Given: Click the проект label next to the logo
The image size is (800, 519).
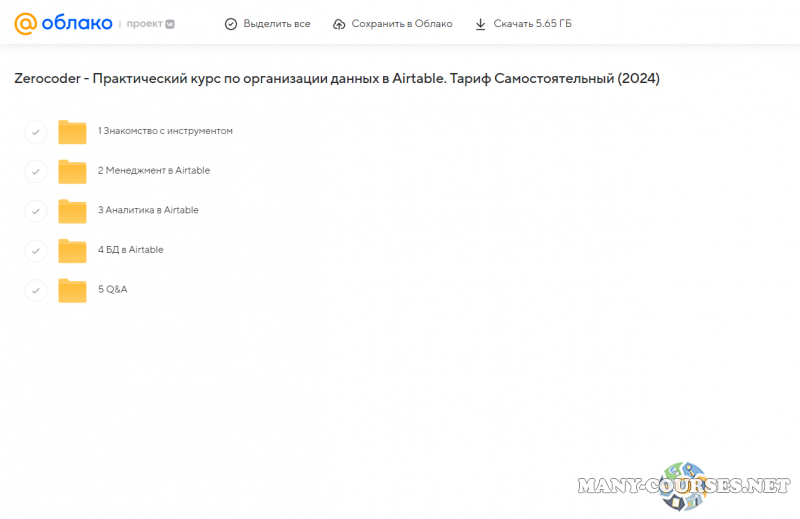Looking at the screenshot, I should click(144, 24).
